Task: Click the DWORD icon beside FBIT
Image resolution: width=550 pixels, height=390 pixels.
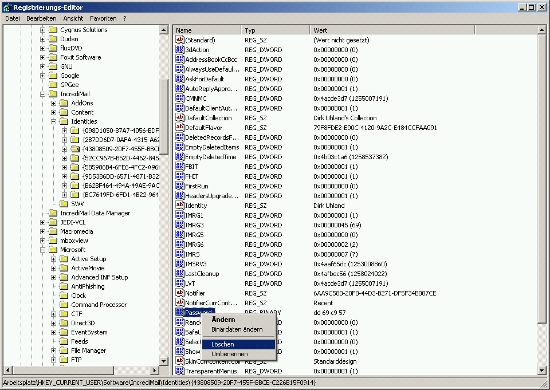Action: pos(180,167)
